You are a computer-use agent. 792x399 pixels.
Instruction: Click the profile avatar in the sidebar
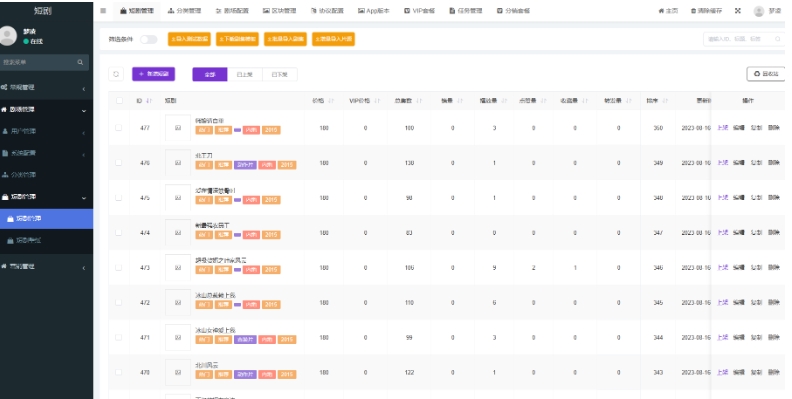pyautogui.click(x=8, y=36)
